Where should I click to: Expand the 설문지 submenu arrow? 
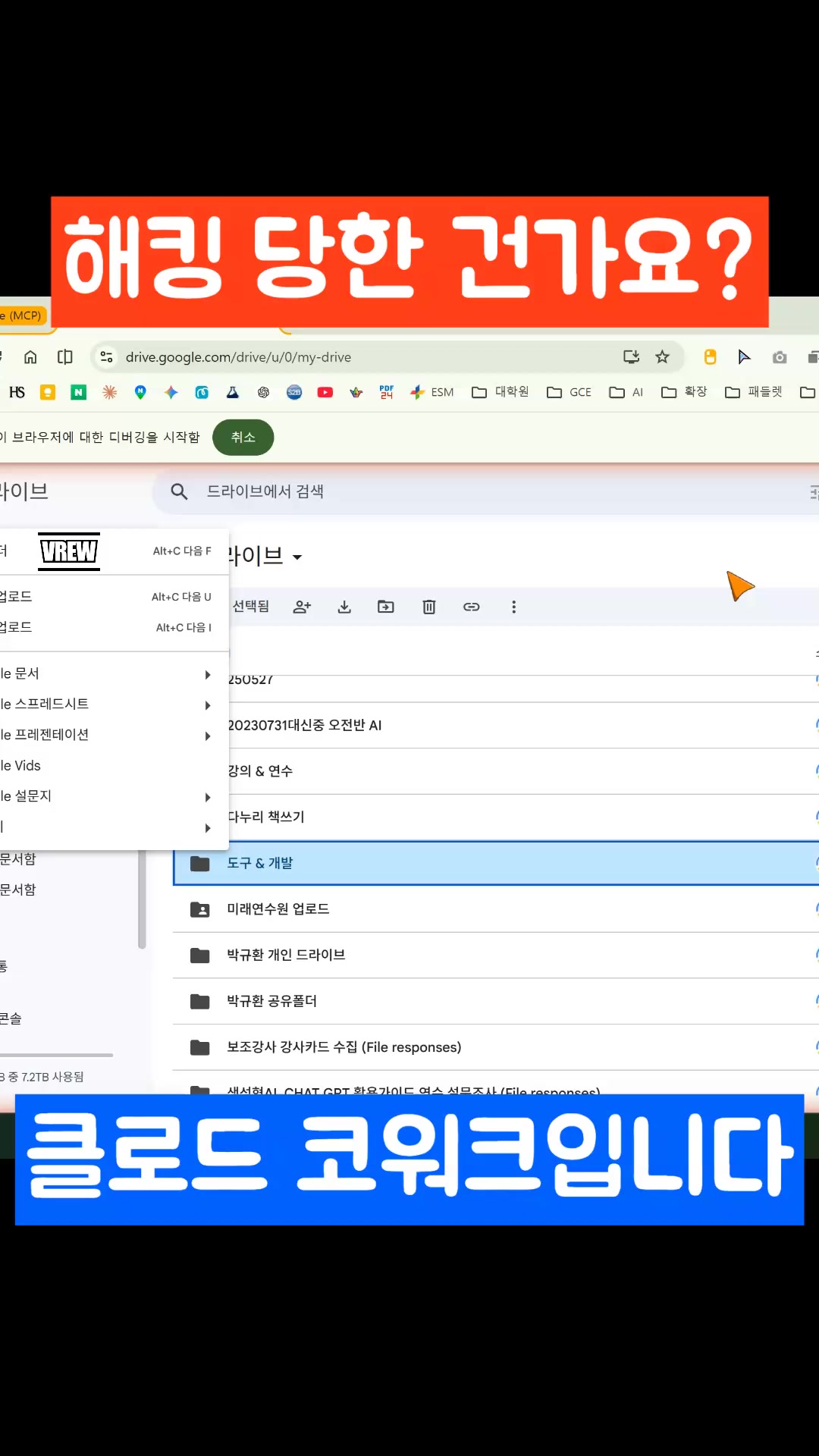click(208, 797)
